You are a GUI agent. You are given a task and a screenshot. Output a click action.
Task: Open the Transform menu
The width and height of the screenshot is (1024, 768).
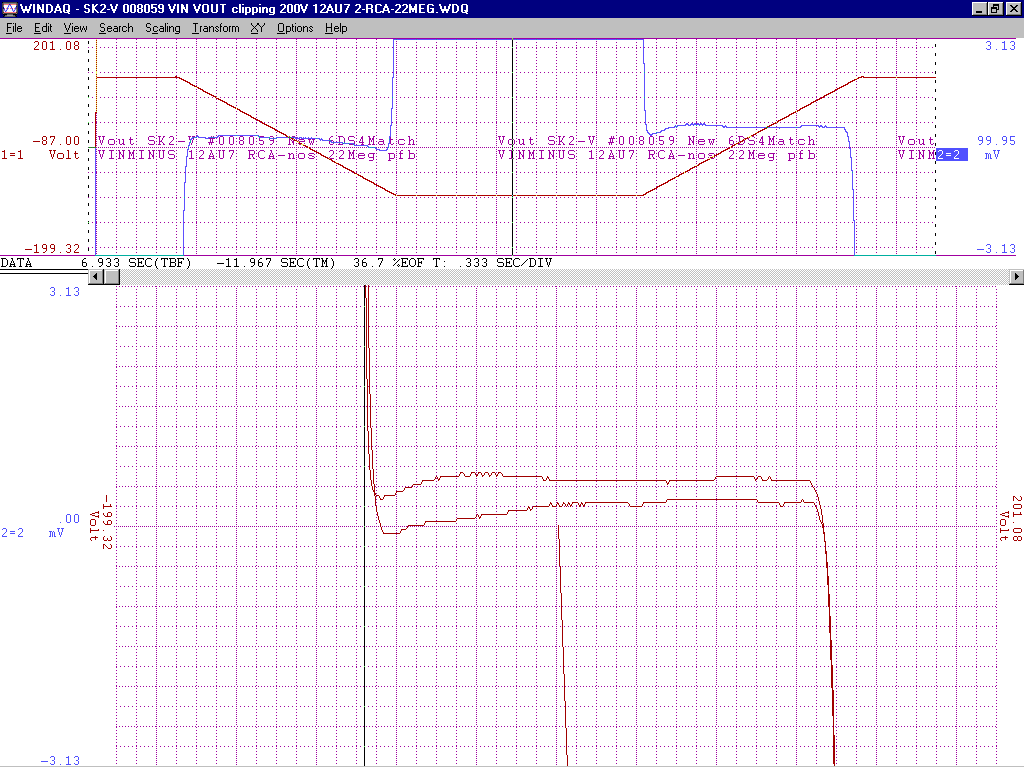point(216,28)
